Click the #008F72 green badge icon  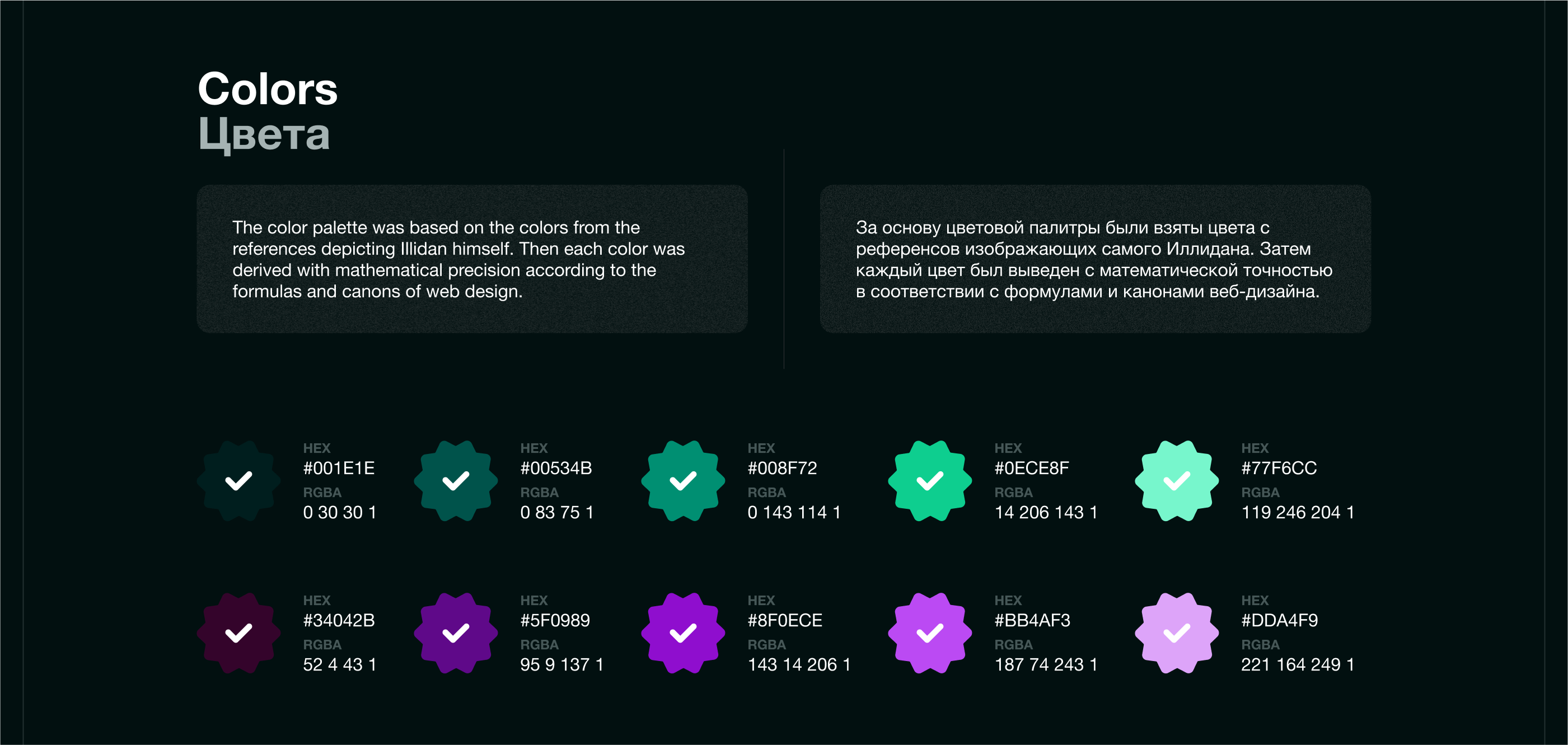683,481
